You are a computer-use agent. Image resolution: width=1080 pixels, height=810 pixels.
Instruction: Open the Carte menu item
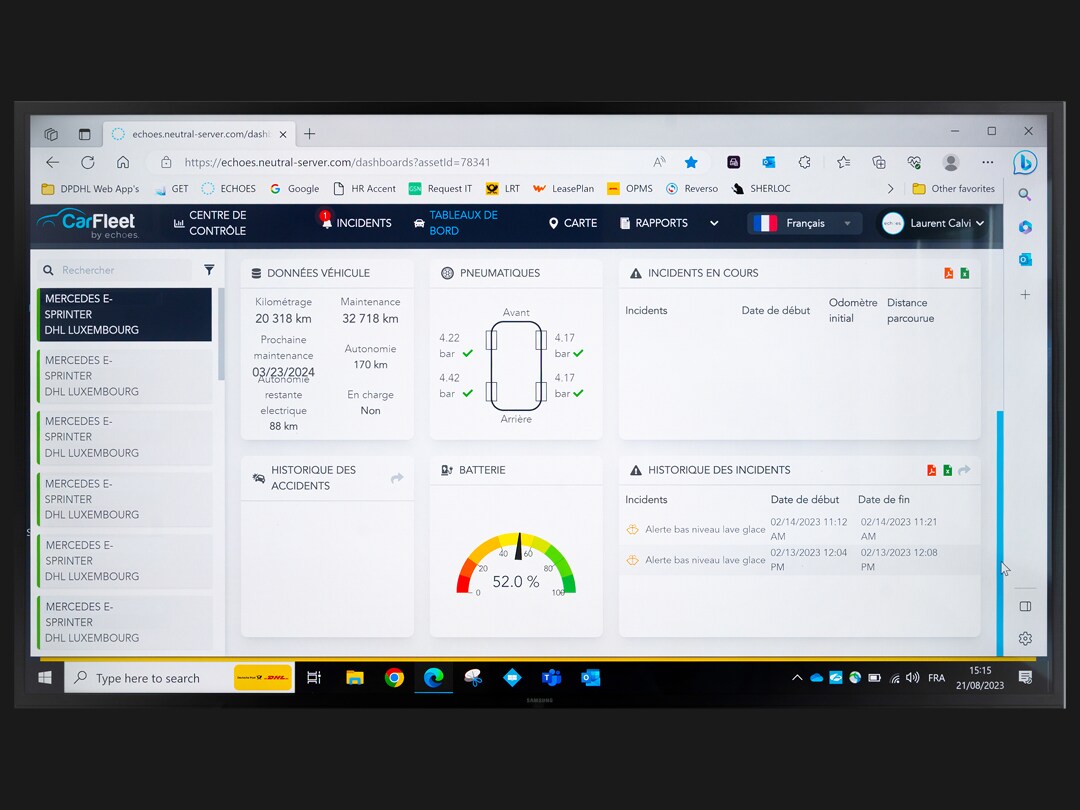click(x=573, y=223)
